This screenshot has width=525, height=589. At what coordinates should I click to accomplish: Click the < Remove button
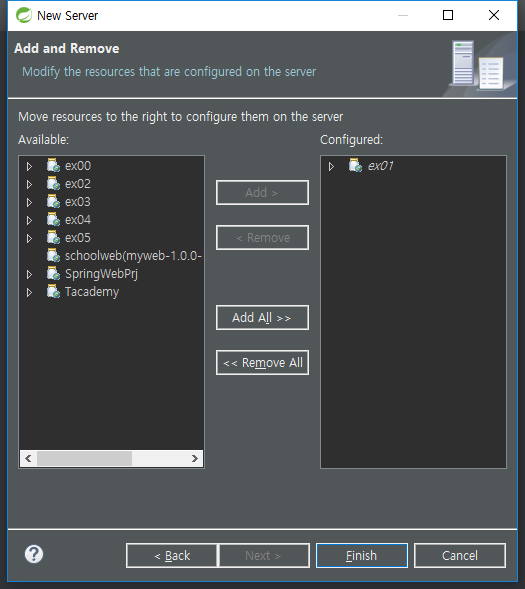[262, 238]
